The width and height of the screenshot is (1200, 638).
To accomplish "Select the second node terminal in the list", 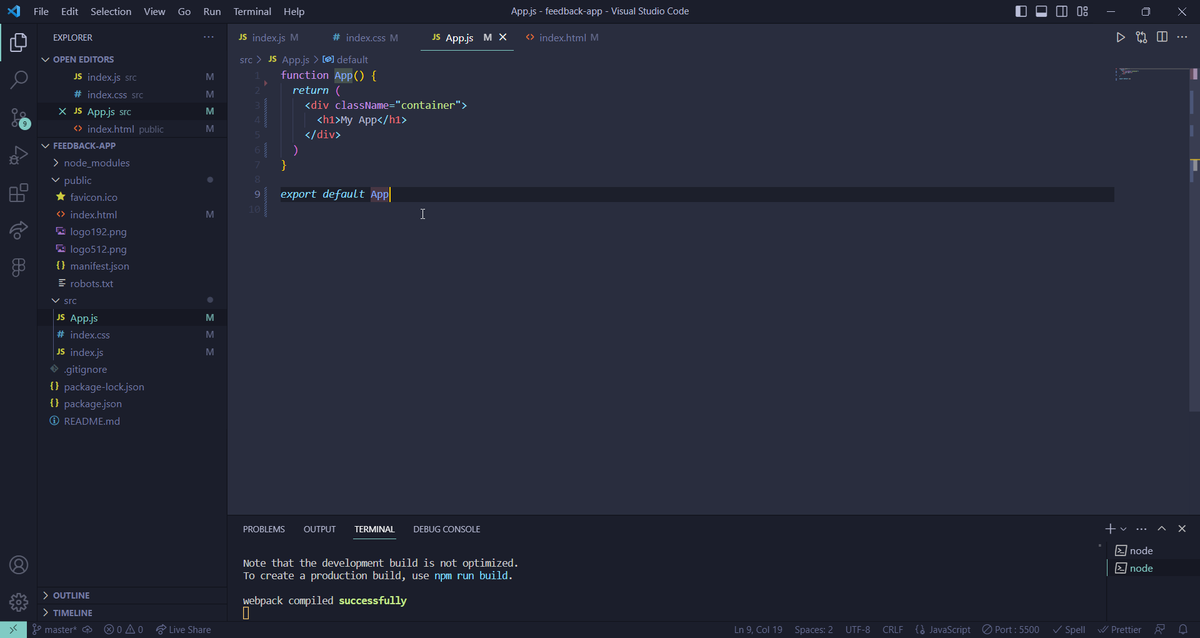I will [1140, 567].
